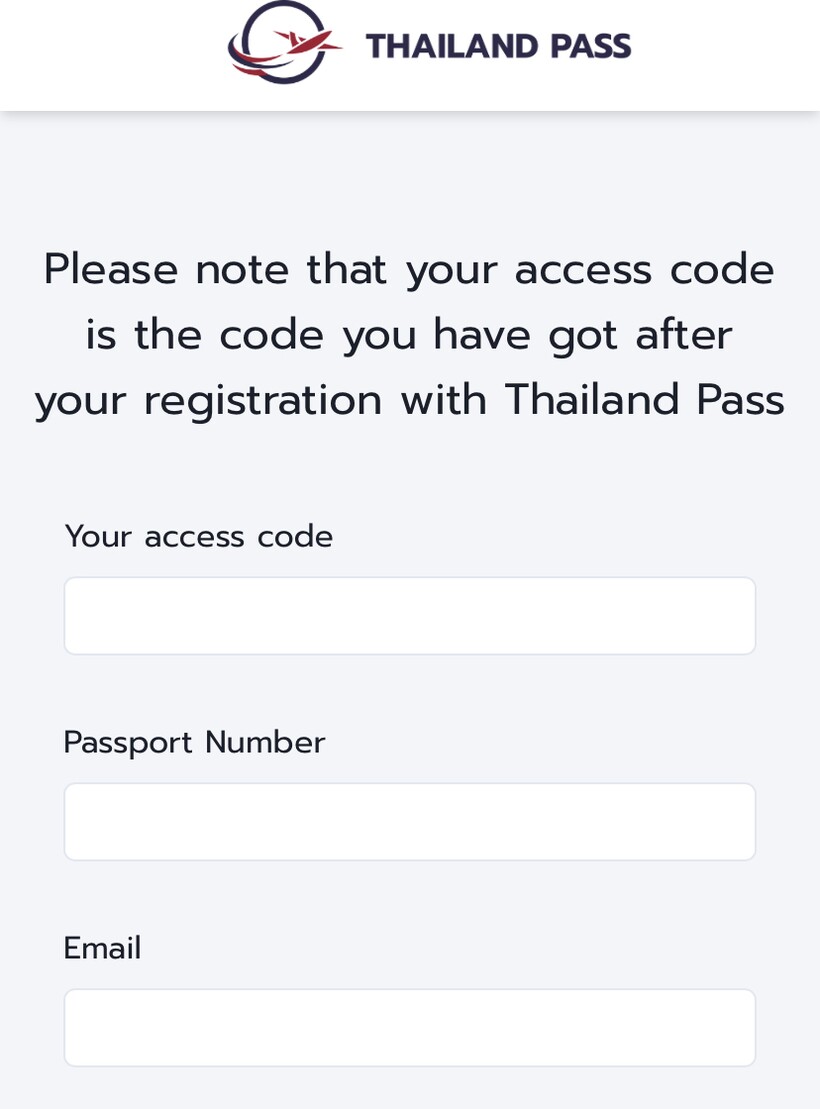This screenshot has height=1109, width=820.
Task: Click the word "THAILAND" in the header logo
Action: click(x=454, y=46)
